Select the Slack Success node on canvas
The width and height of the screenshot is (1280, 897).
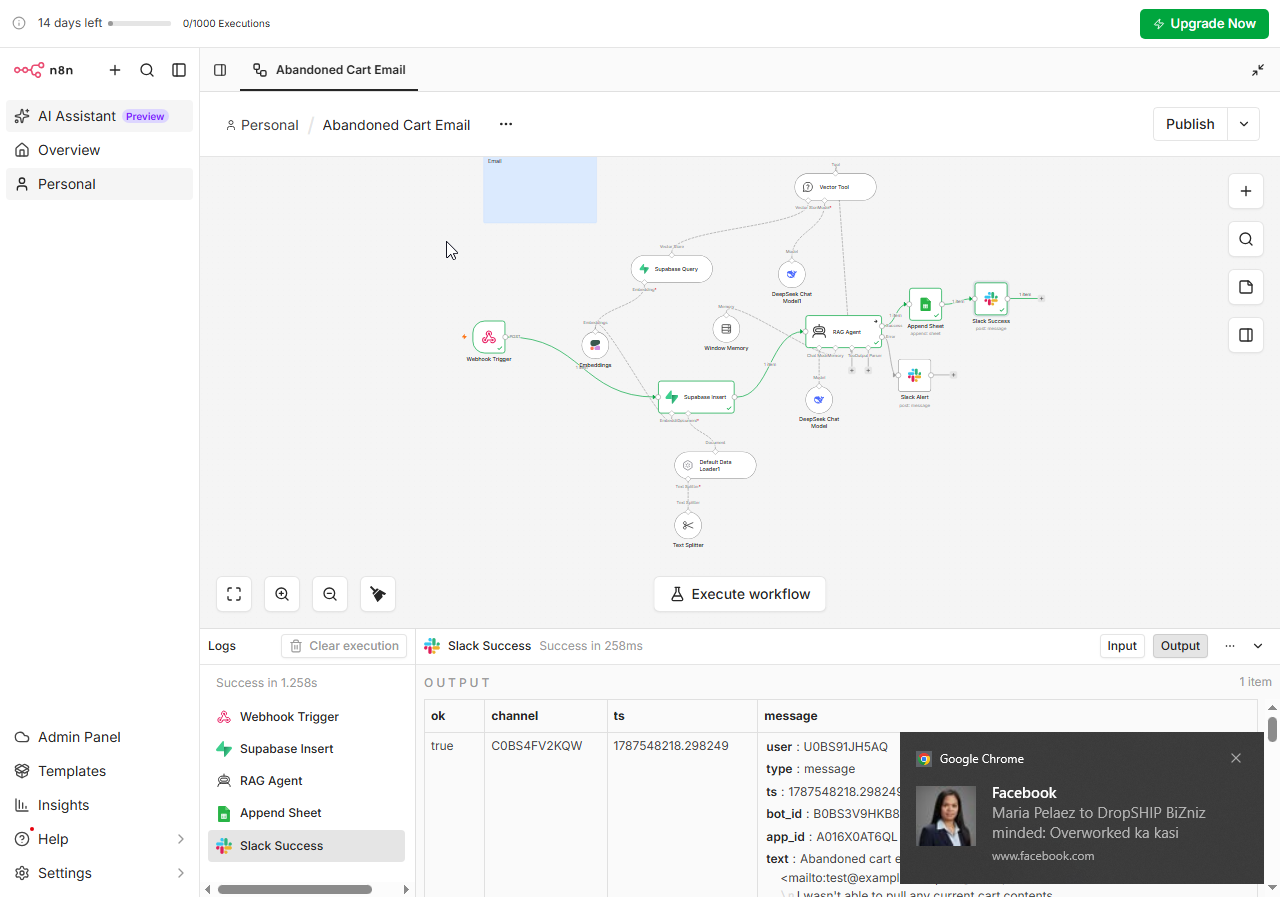991,298
